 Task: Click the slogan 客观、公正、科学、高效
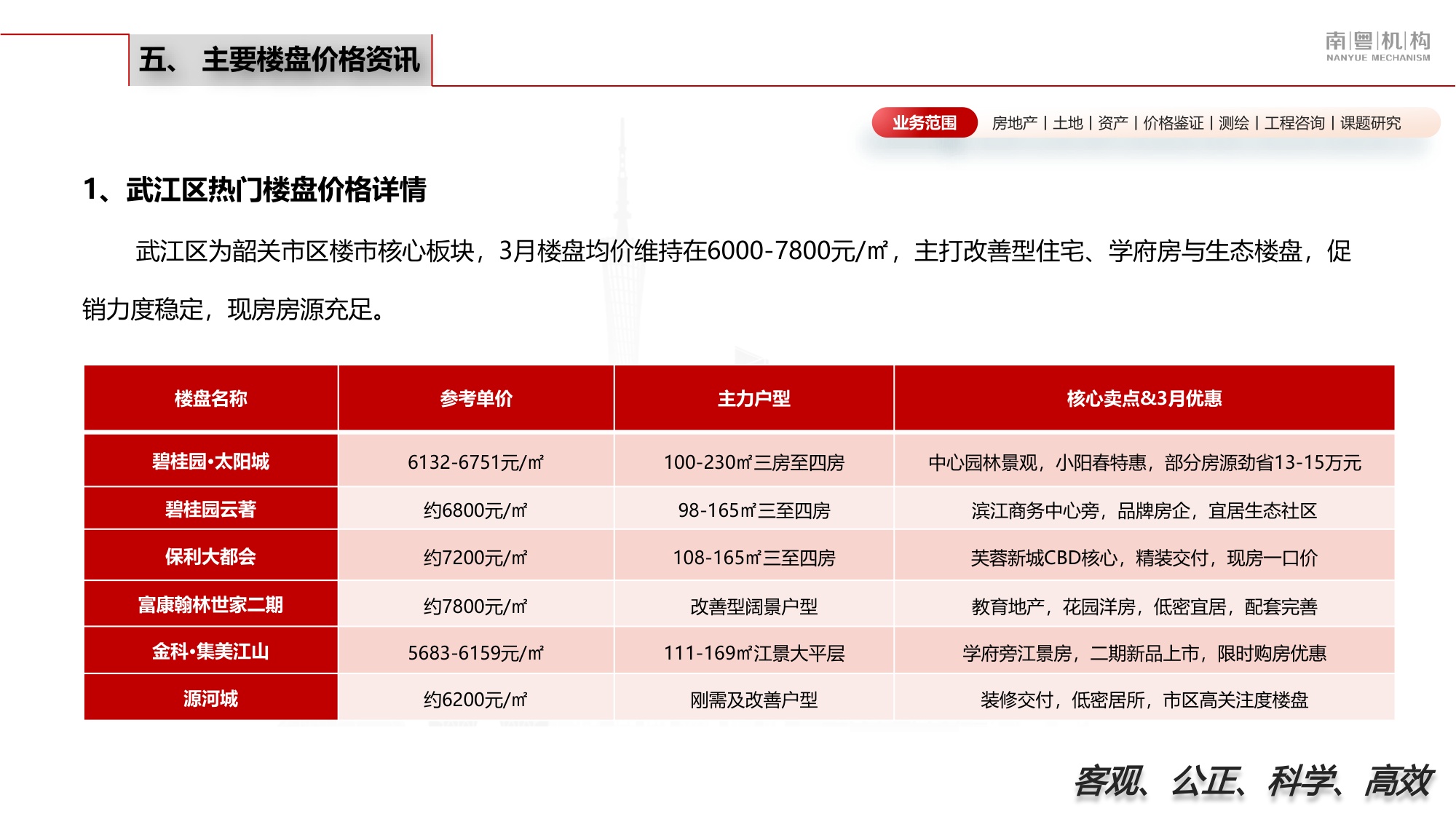point(1252,781)
